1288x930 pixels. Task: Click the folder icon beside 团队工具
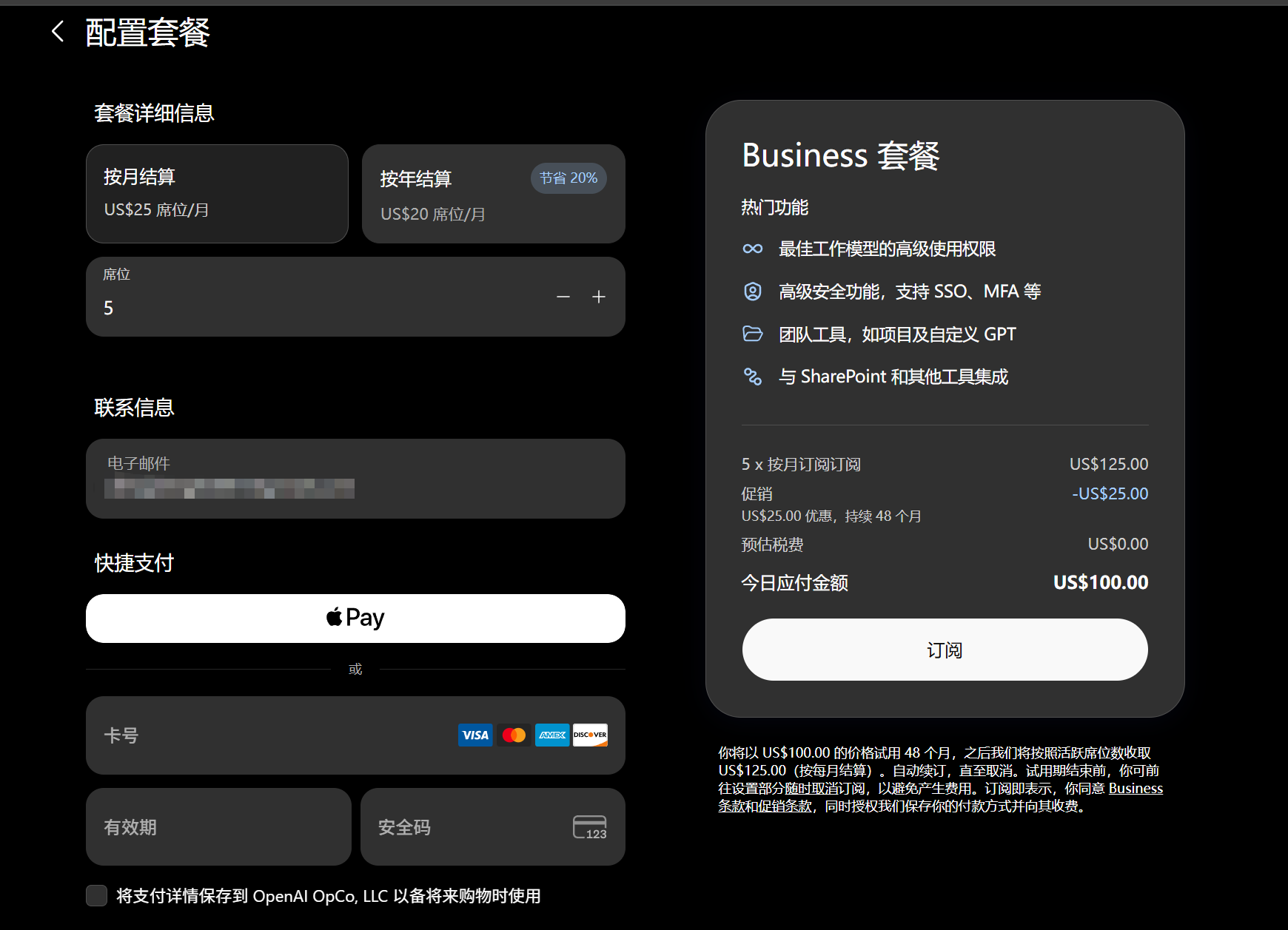point(753,334)
